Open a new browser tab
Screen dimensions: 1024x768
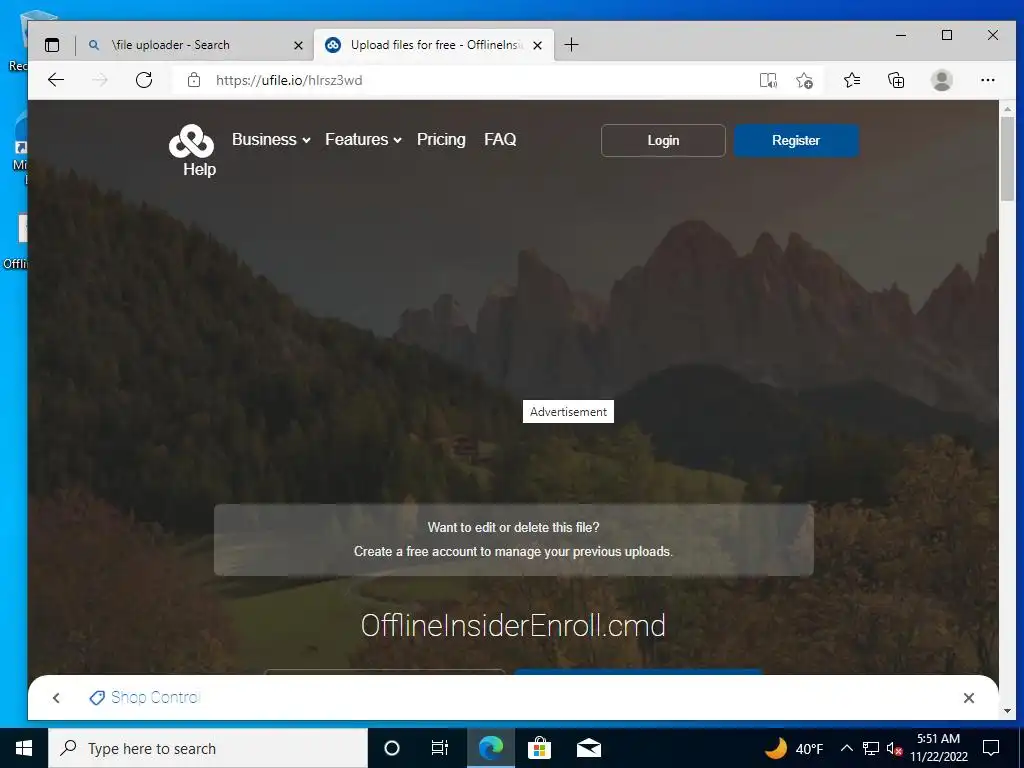(x=571, y=44)
